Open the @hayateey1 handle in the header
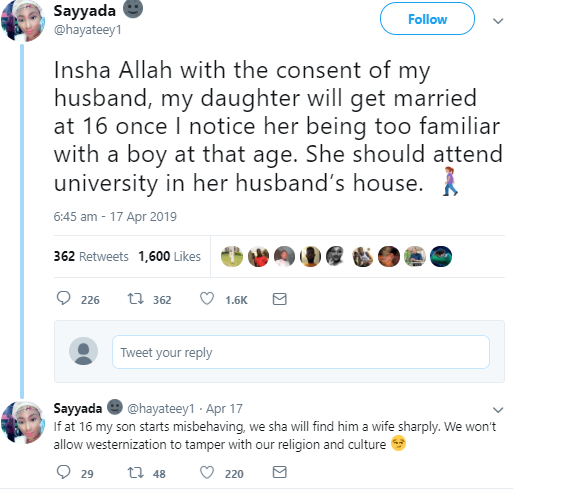This screenshot has height=489, width=567. tap(88, 30)
